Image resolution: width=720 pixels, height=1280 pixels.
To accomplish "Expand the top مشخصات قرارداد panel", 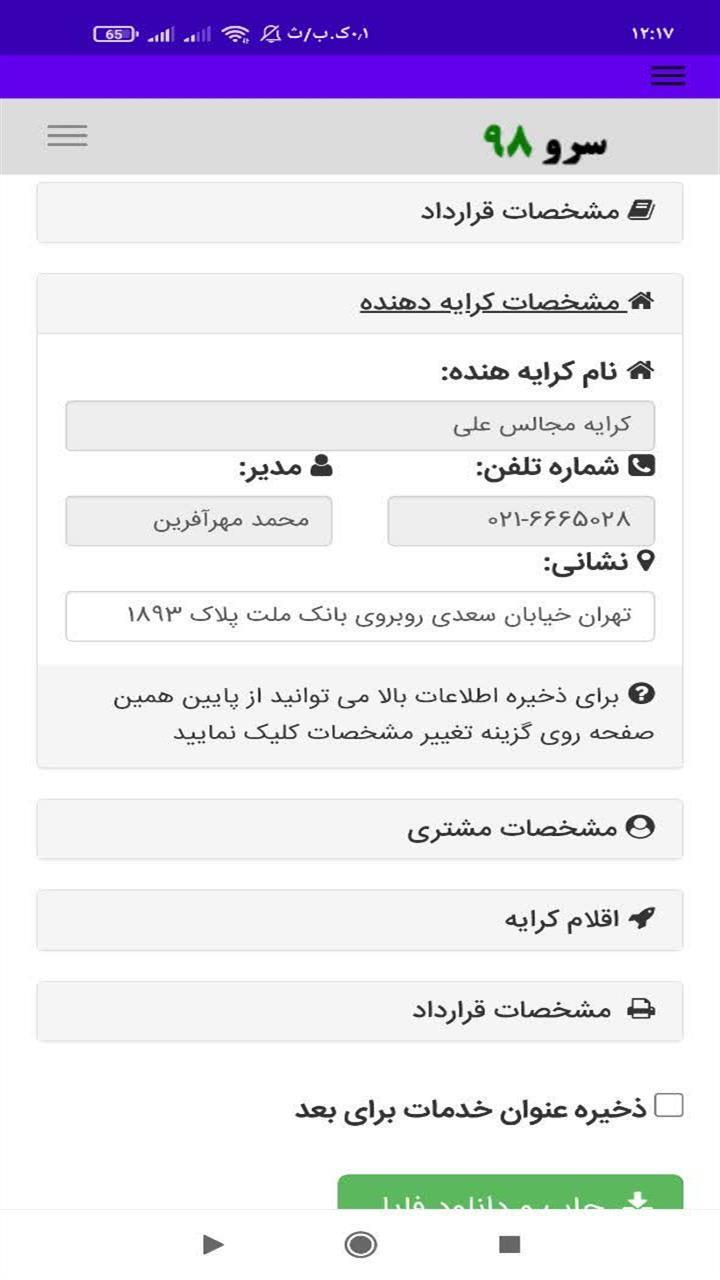I will tap(360, 212).
